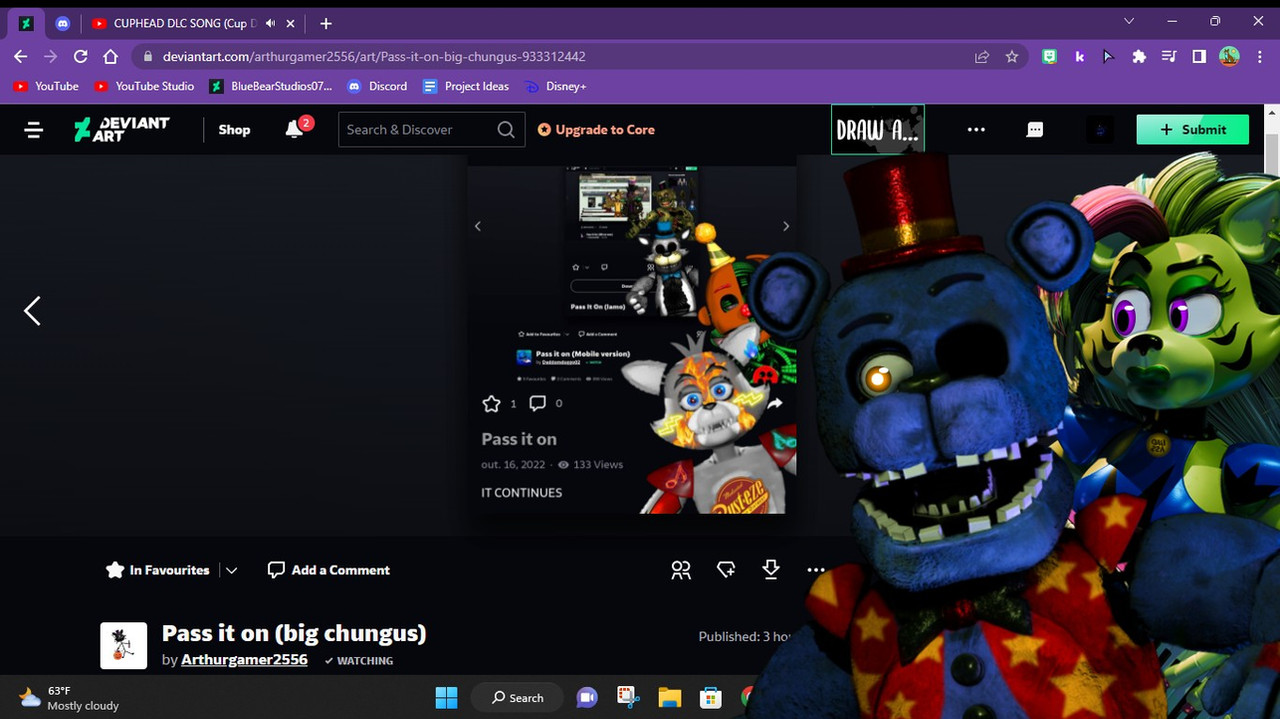Open the DeviantArt header more options menu

pyautogui.click(x=976, y=130)
